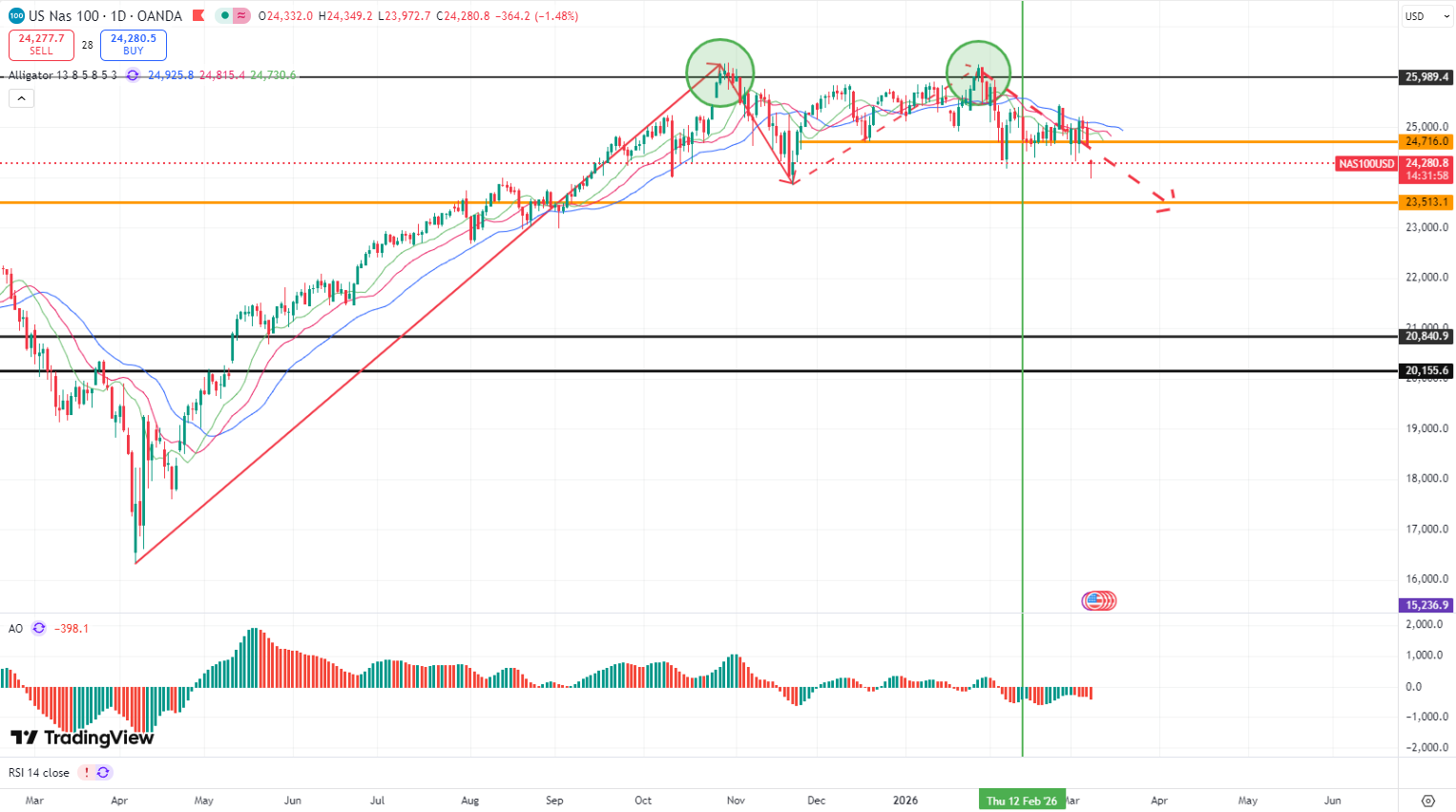Click the Thu 12 Feb '26 date marker
This screenshot has width=1456, height=812.
pyautogui.click(x=1022, y=801)
